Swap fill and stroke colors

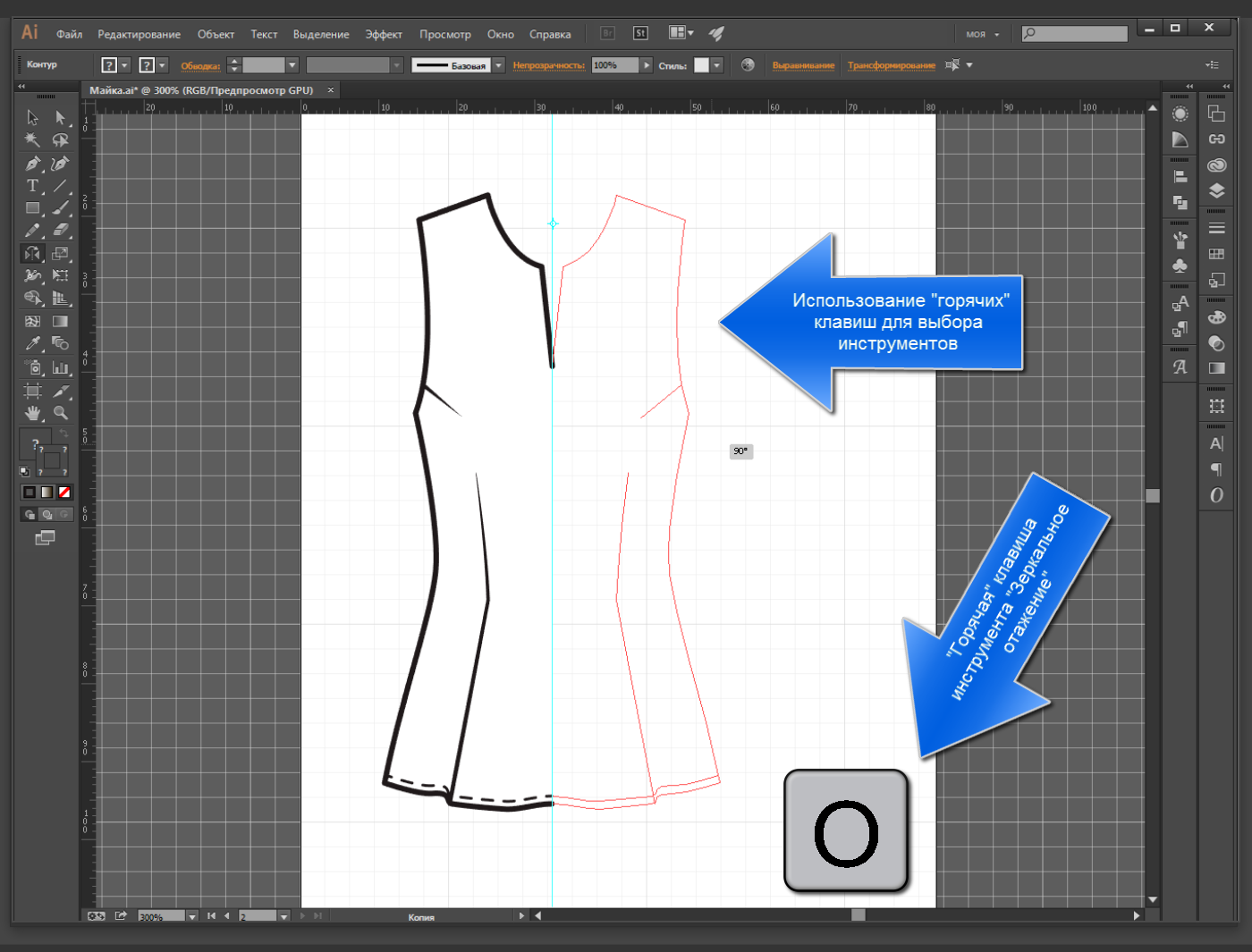point(63,434)
